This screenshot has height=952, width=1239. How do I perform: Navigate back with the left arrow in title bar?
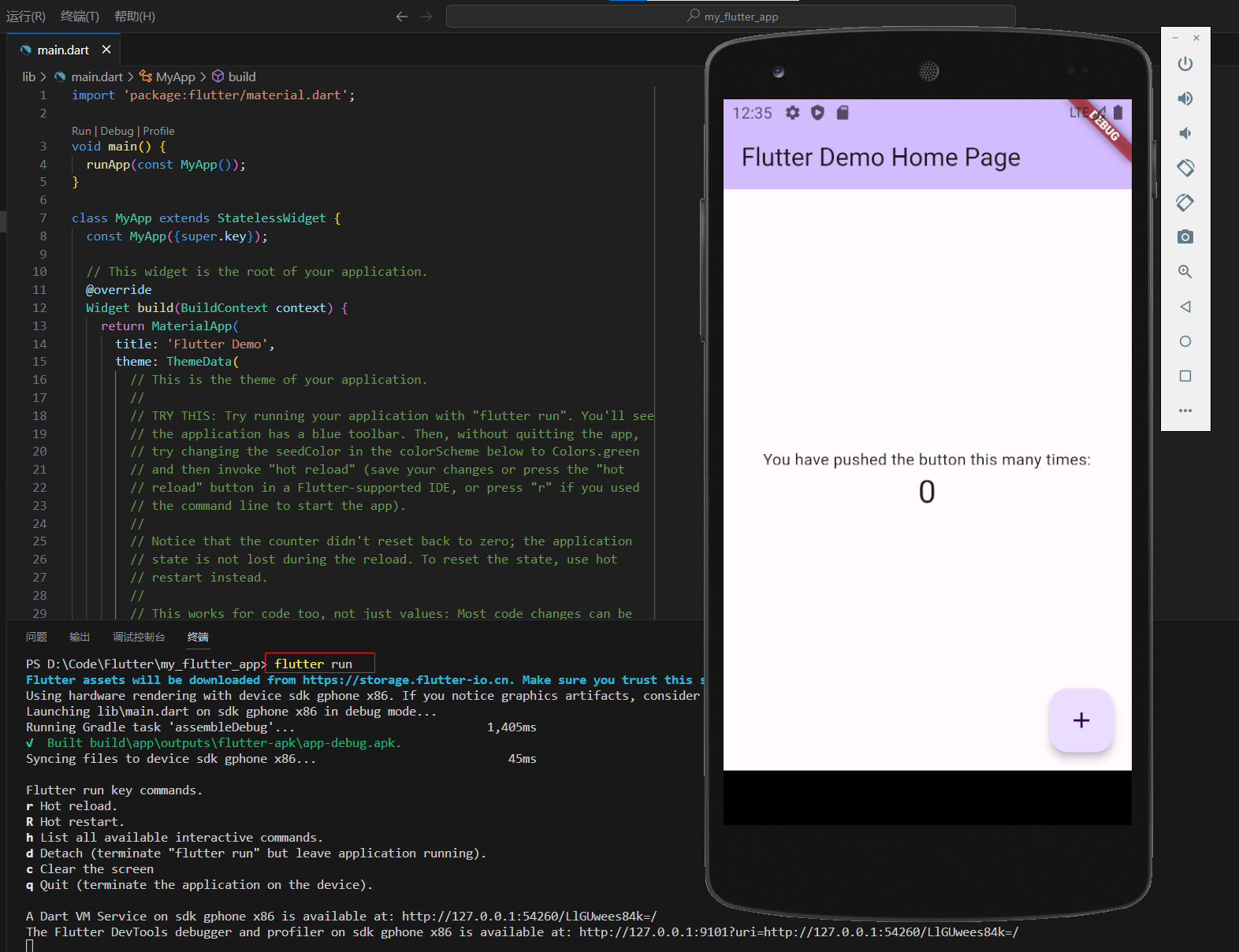tap(402, 17)
